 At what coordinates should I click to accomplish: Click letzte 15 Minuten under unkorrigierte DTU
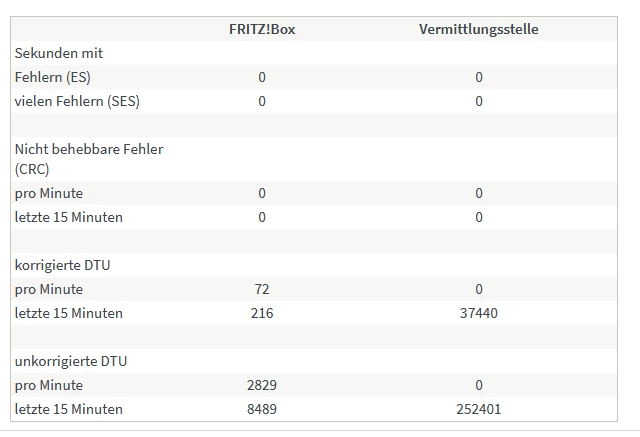click(x=69, y=409)
